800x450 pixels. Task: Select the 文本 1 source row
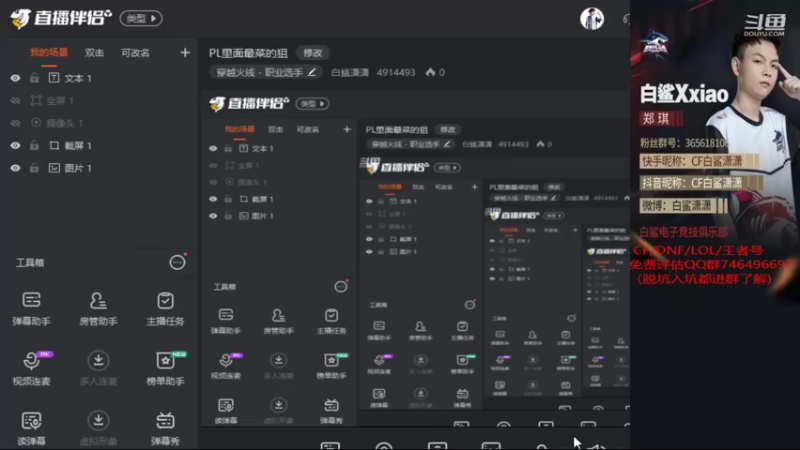pyautogui.click(x=98, y=78)
